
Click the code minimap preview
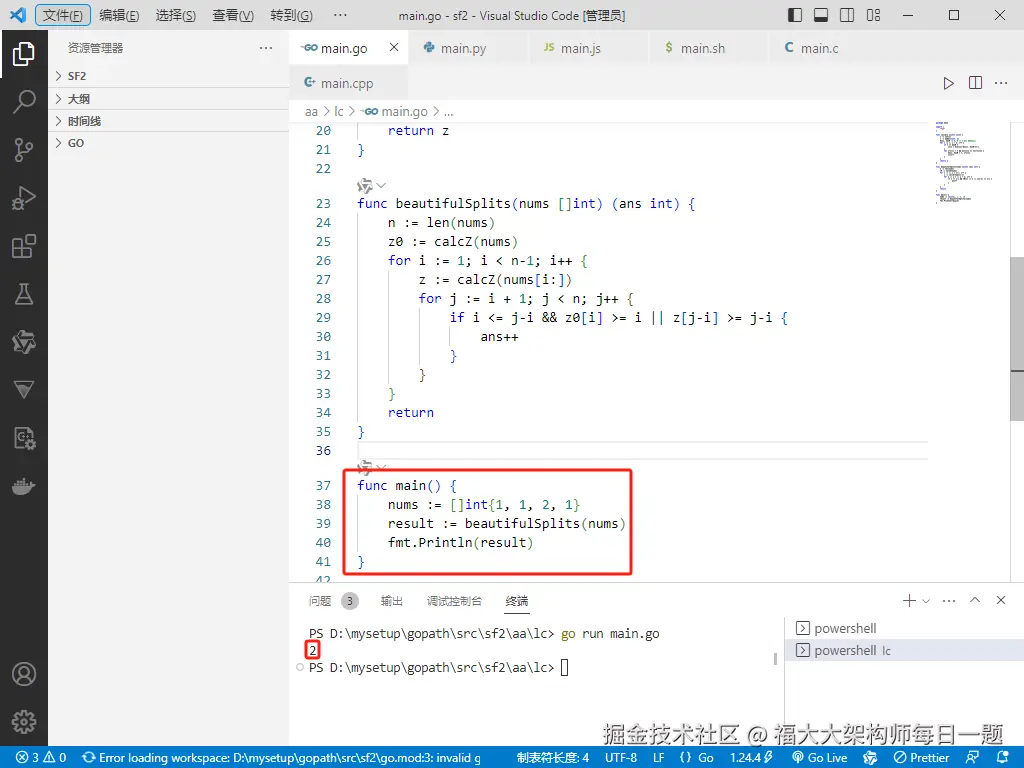[x=964, y=162]
